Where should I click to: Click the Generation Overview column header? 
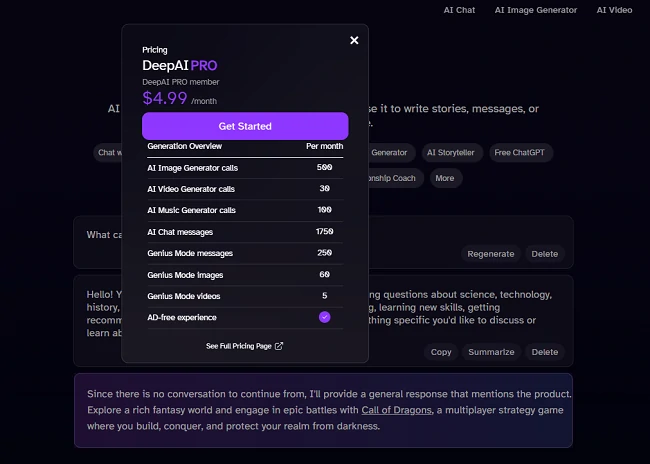click(x=184, y=146)
